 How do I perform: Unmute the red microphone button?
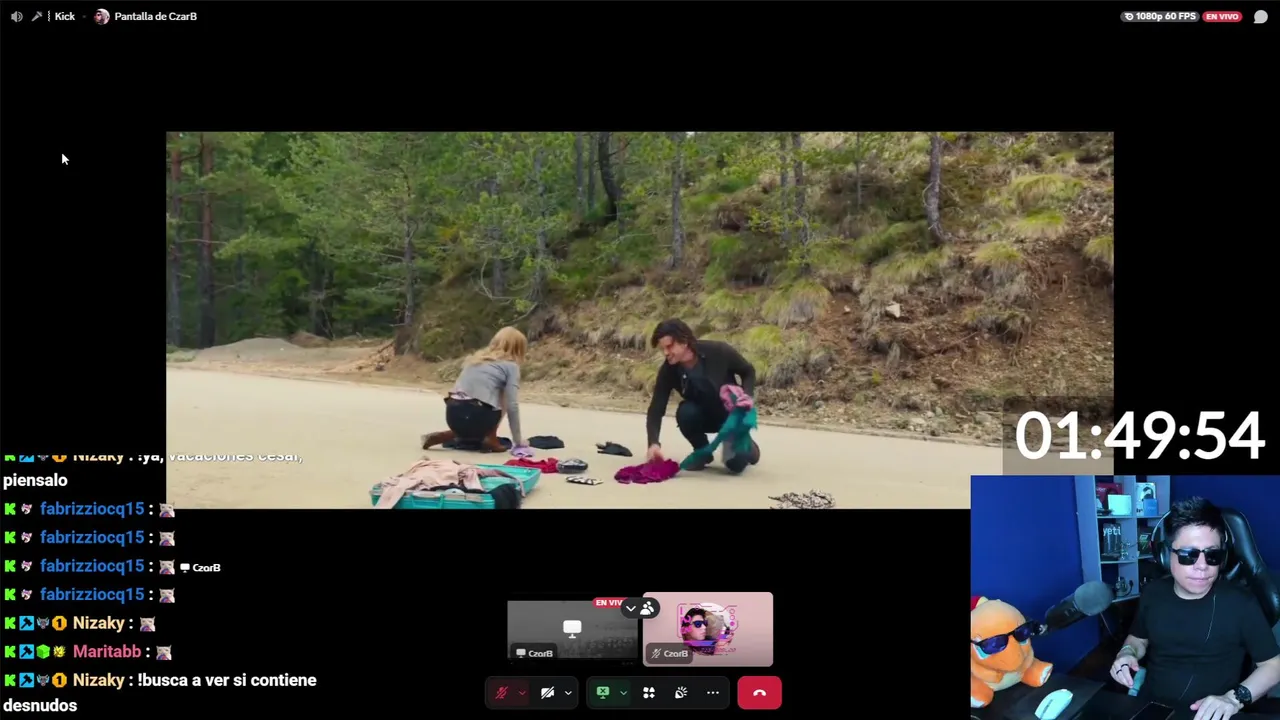[502, 693]
